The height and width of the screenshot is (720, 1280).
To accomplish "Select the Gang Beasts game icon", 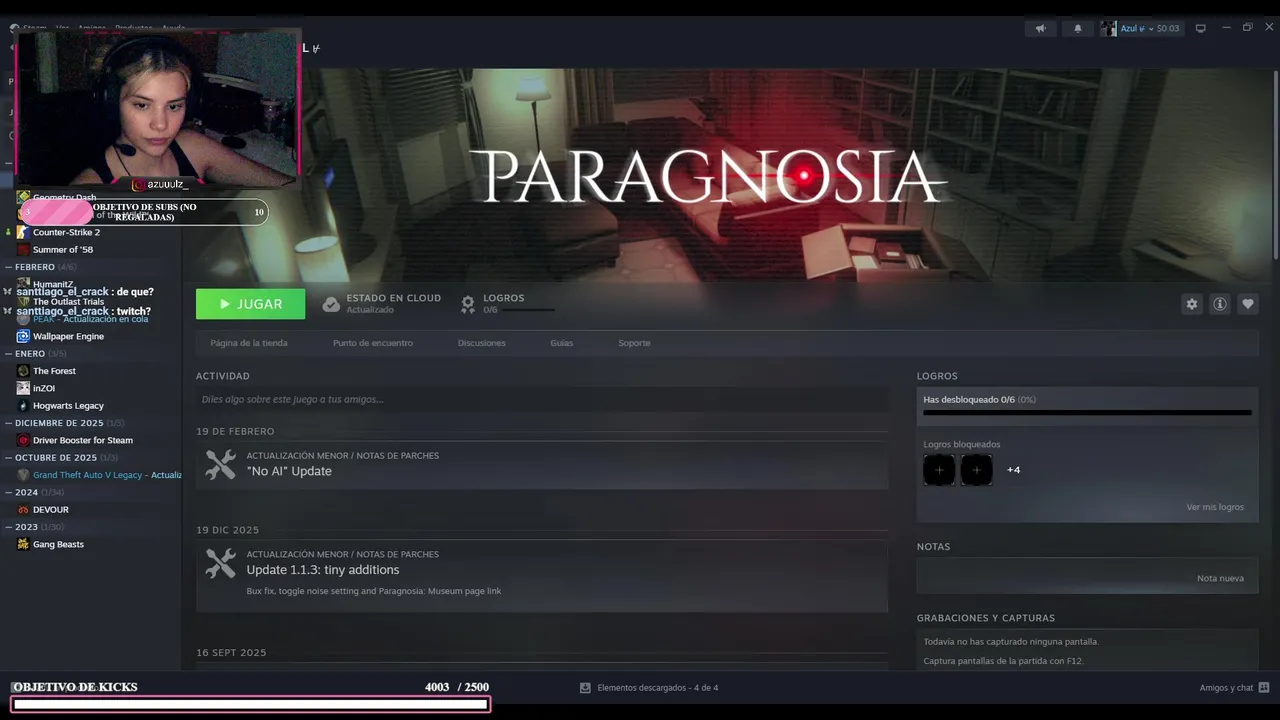I will coord(23,544).
